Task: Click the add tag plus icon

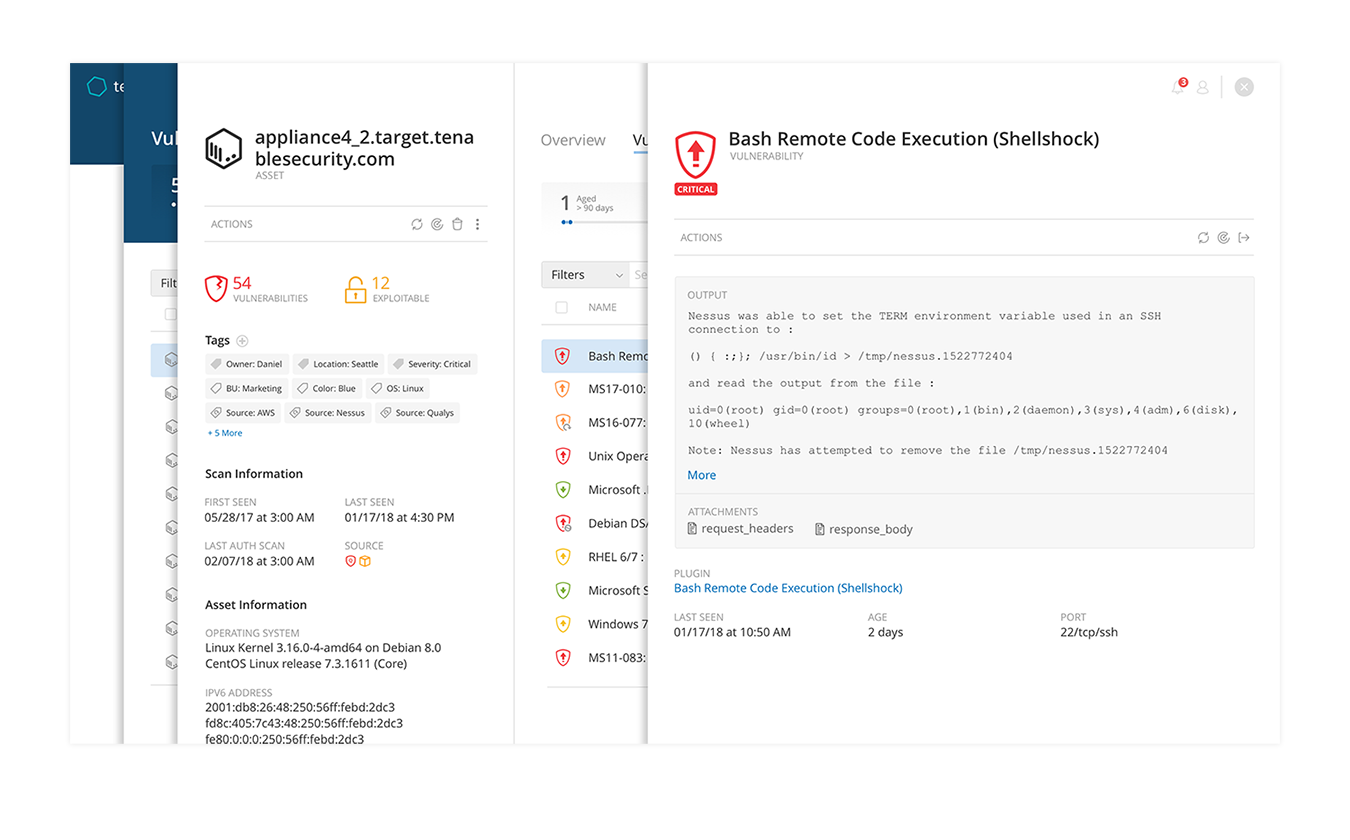Action: coord(242,341)
